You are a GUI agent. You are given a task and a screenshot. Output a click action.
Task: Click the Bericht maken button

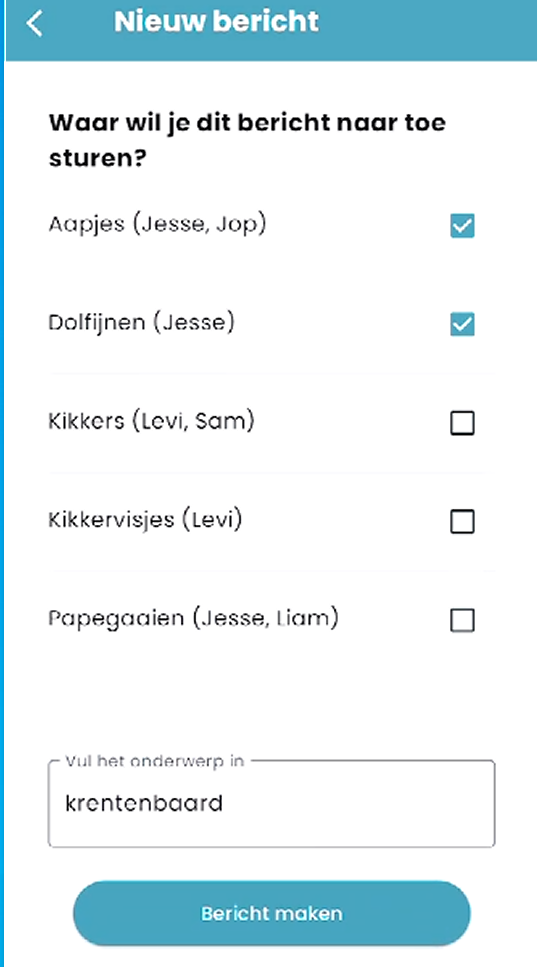click(x=271, y=913)
